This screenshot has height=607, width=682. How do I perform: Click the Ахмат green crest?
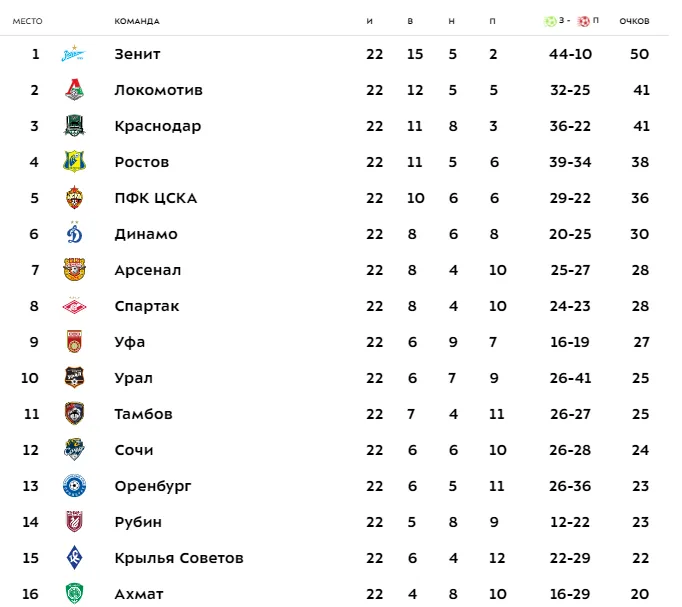click(74, 594)
